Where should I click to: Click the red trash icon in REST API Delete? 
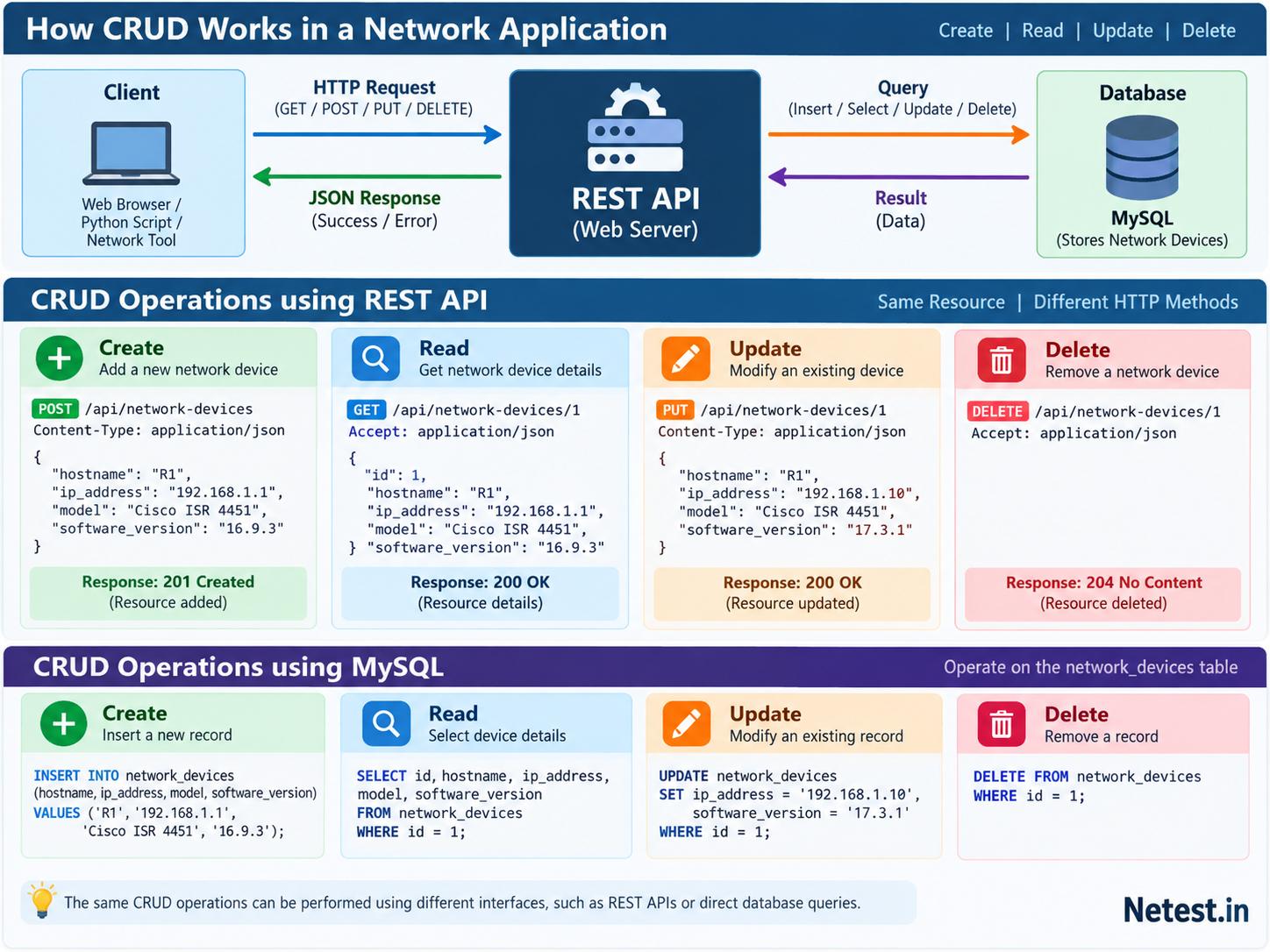pos(1002,360)
